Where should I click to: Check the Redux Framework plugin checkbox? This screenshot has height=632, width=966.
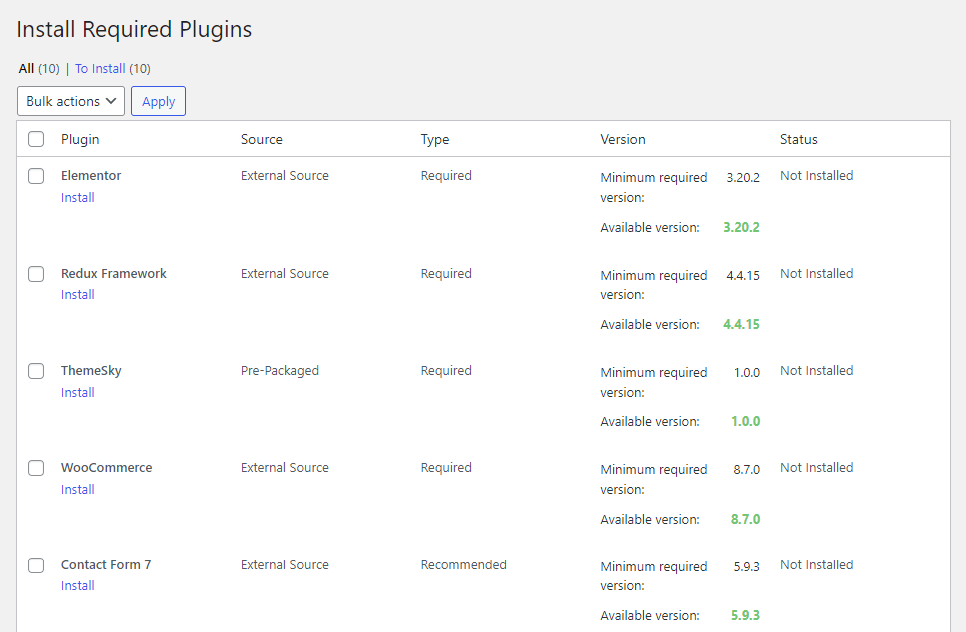pos(36,274)
